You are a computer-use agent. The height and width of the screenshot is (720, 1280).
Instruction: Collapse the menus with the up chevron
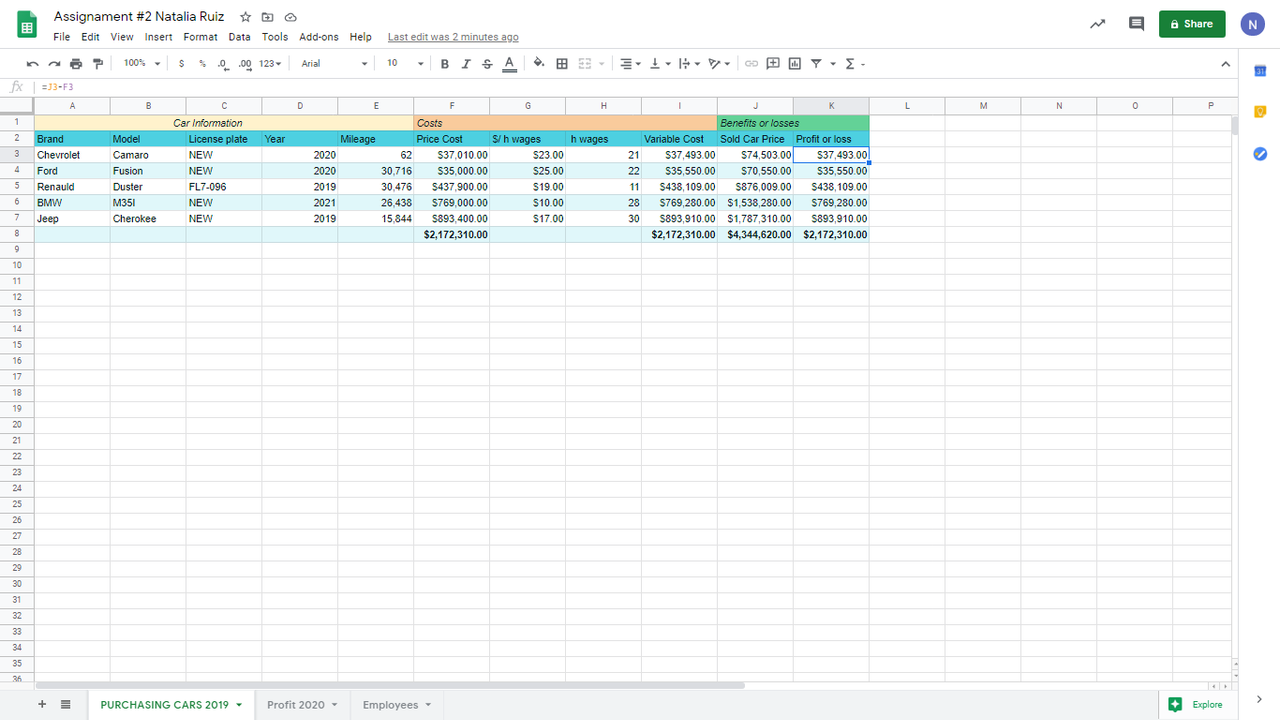tap(1226, 64)
